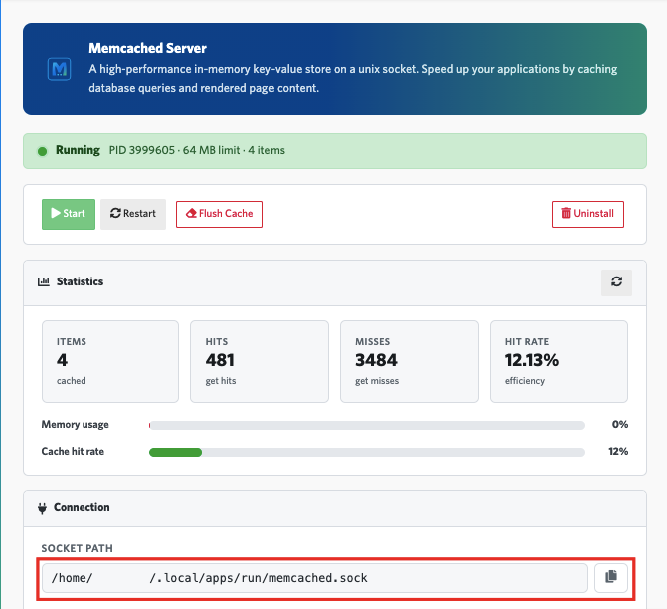Click the 12% cache hit rate value

click(x=618, y=452)
